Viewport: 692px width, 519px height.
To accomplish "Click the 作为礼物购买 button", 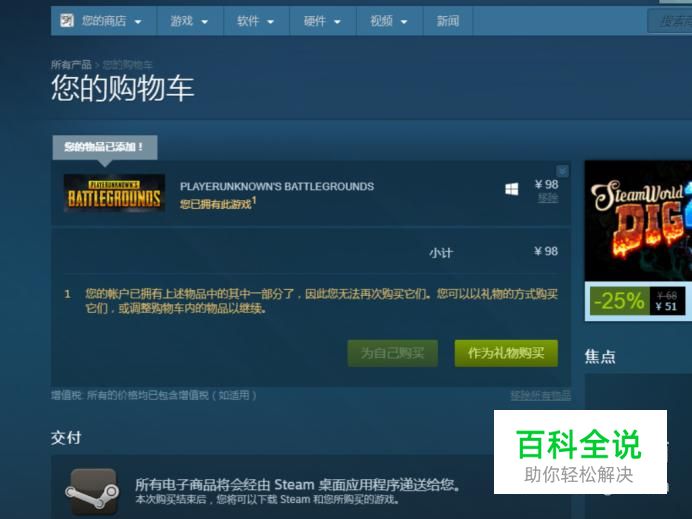I will tap(506, 353).
